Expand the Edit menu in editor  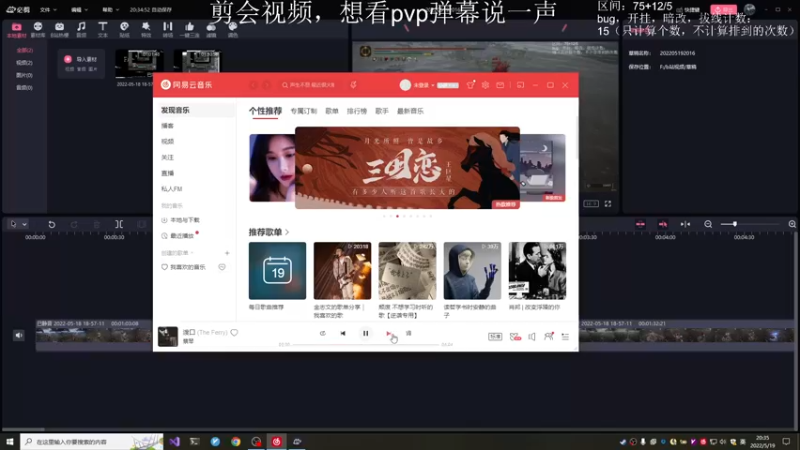[x=79, y=10]
